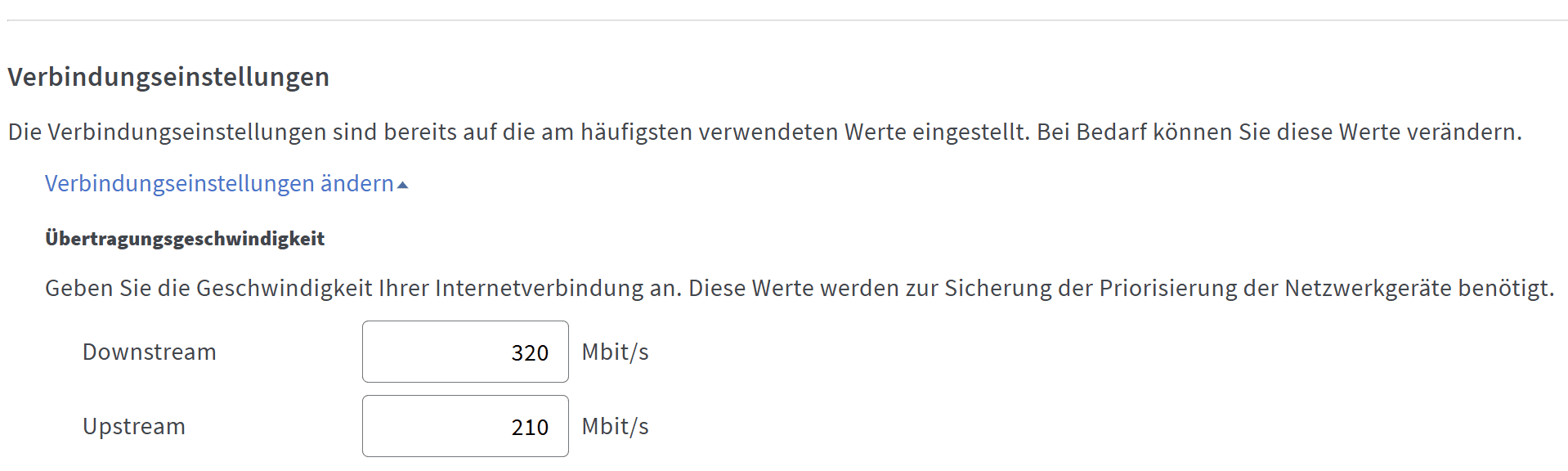Place cursor on the 320 value
This screenshot has width=1568, height=471.
(530, 353)
